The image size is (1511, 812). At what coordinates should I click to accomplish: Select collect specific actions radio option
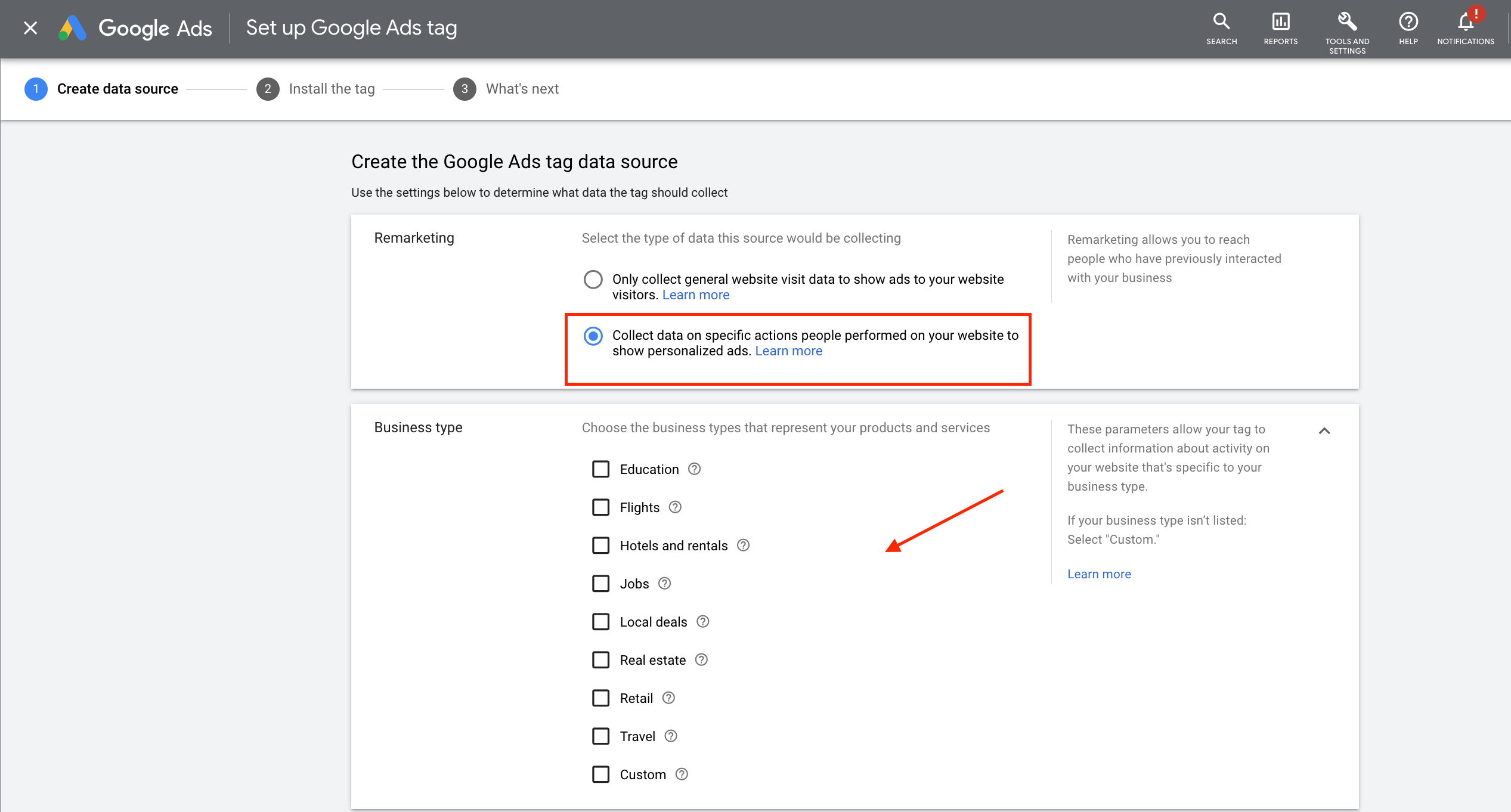click(593, 336)
